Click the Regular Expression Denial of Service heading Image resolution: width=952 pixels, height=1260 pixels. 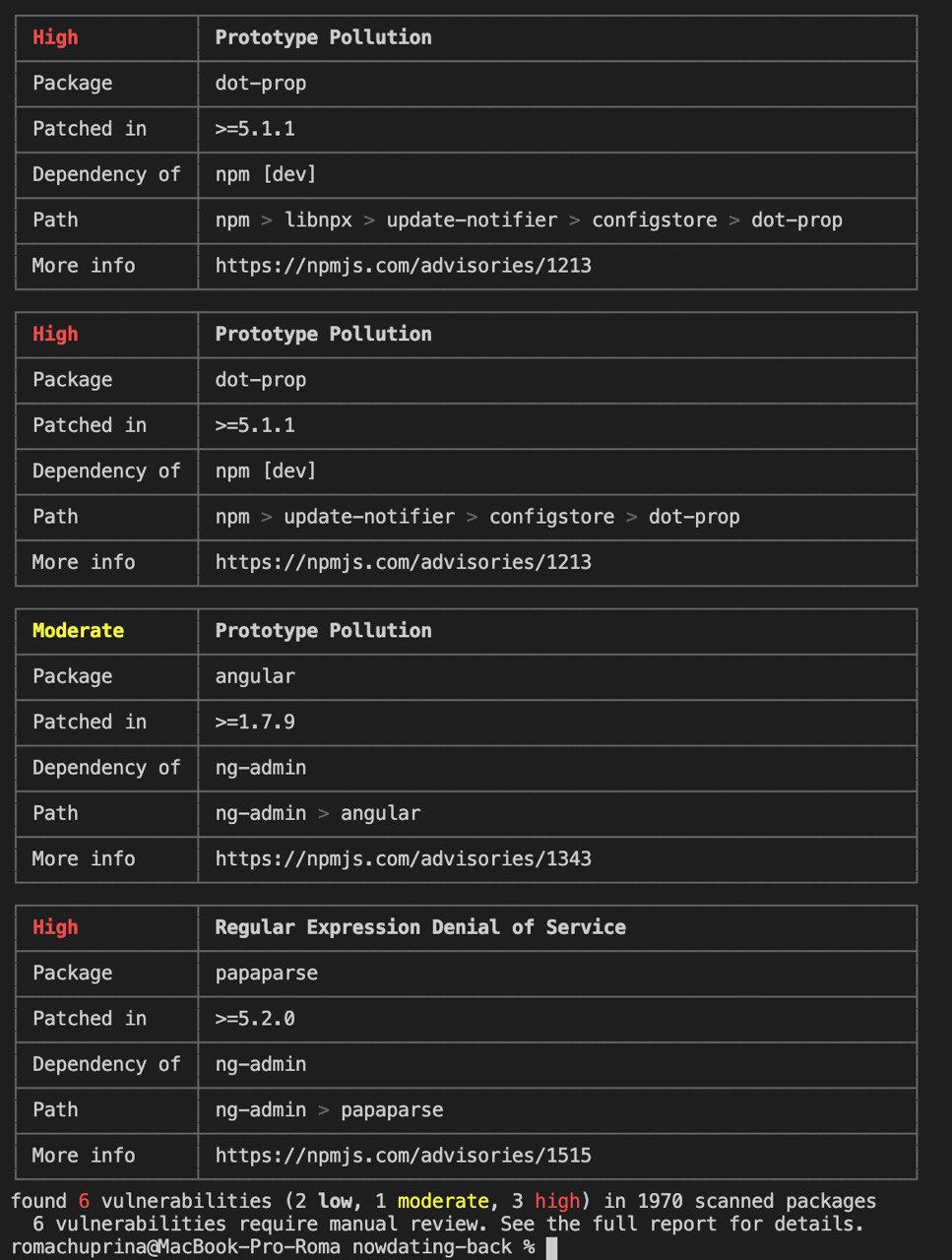pyautogui.click(x=420, y=927)
